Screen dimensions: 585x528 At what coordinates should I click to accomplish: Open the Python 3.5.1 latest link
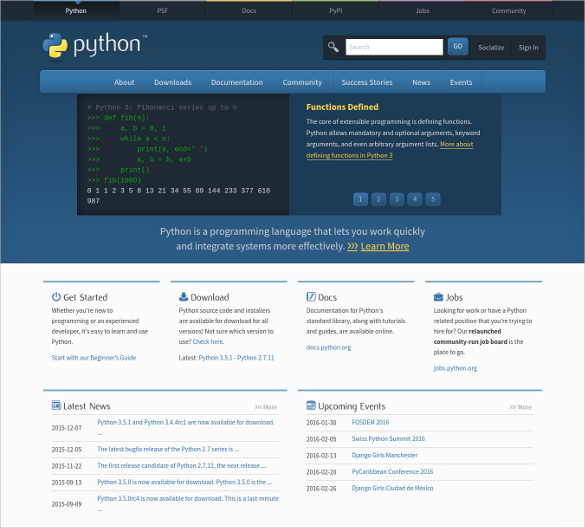(x=215, y=357)
